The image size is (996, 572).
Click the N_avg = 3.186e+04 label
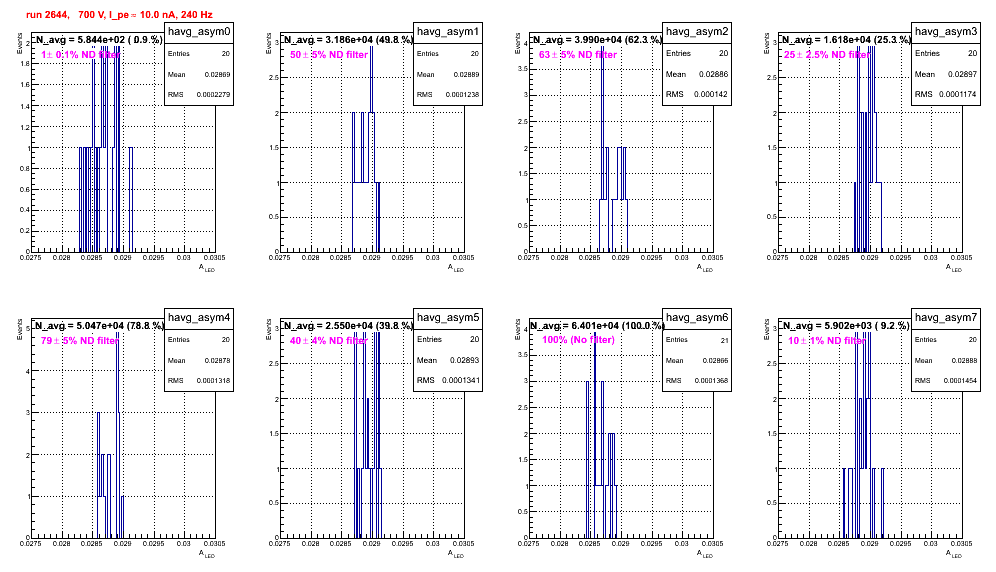click(347, 39)
